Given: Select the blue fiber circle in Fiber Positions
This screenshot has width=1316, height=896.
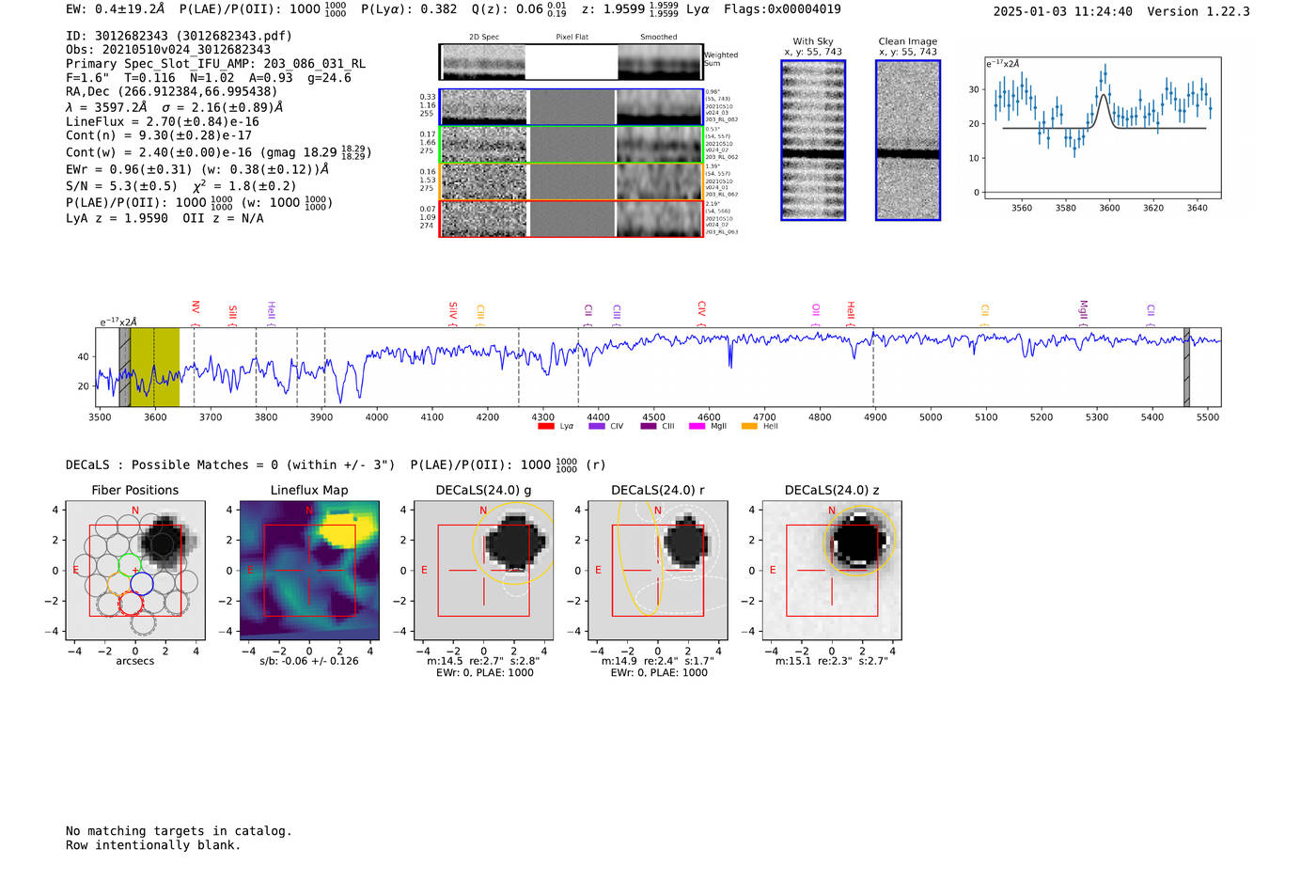Looking at the screenshot, I should [142, 584].
